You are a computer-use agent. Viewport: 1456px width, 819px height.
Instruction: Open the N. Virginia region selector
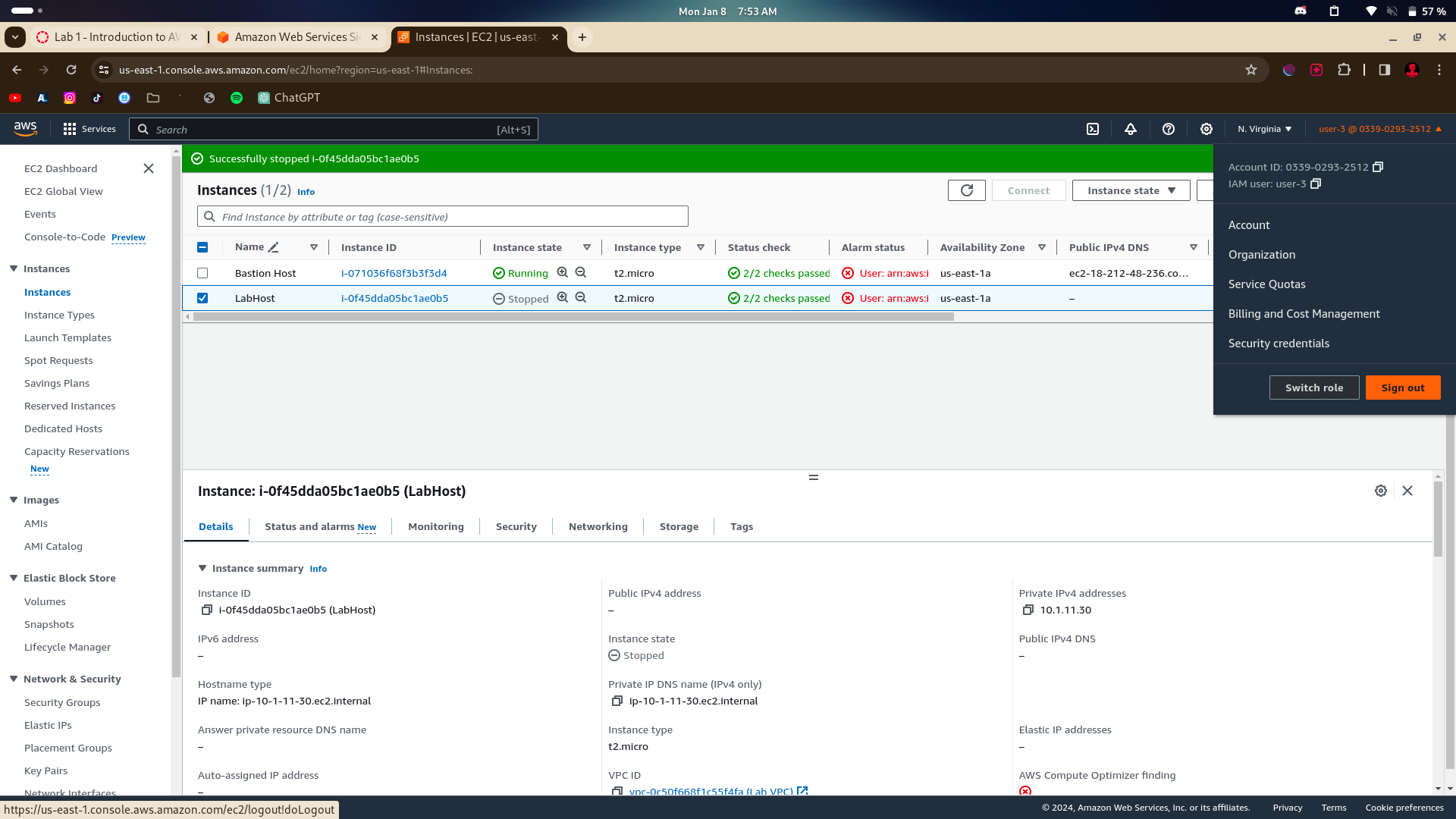[x=1264, y=129]
